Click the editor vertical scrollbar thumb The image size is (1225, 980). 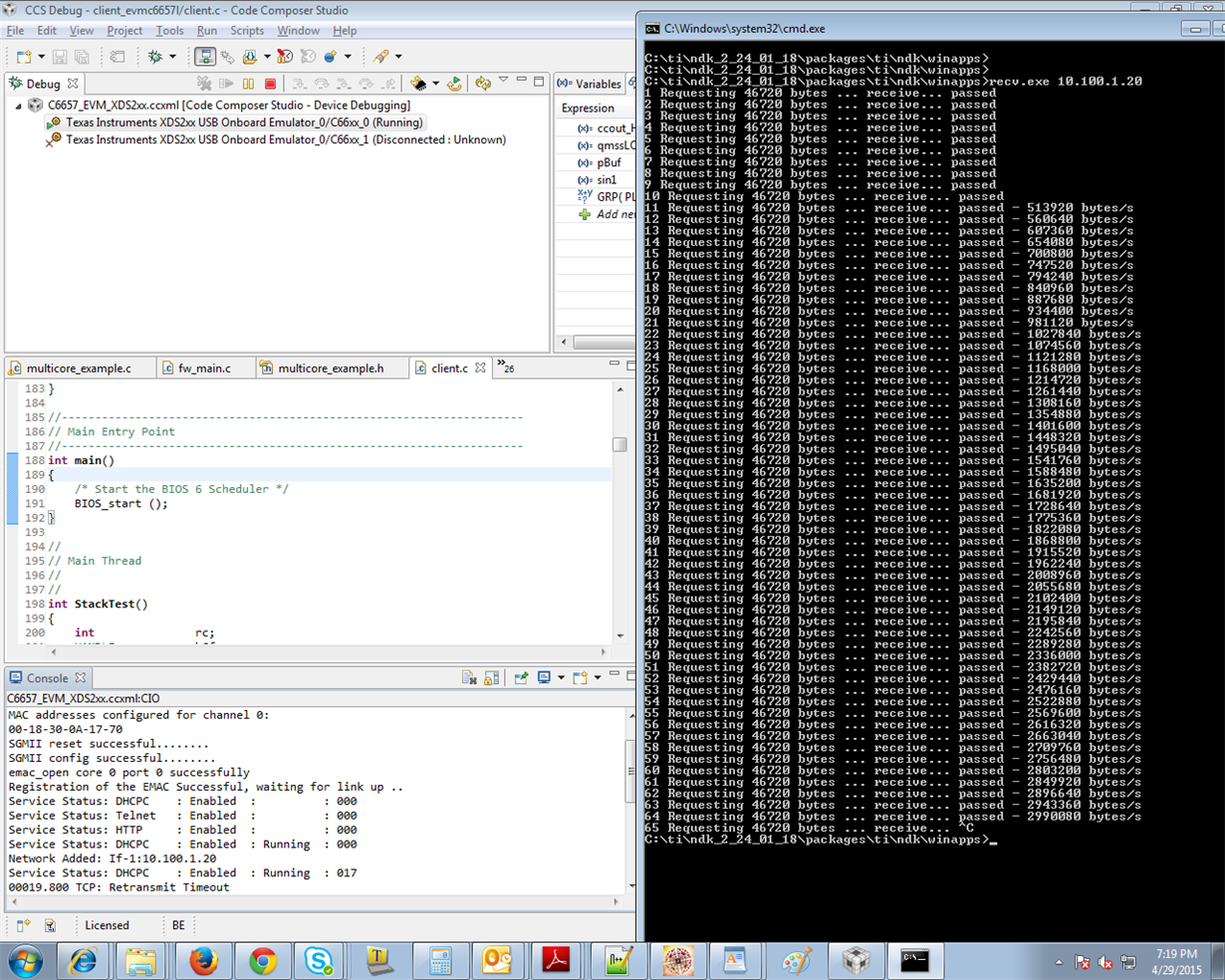pos(619,444)
